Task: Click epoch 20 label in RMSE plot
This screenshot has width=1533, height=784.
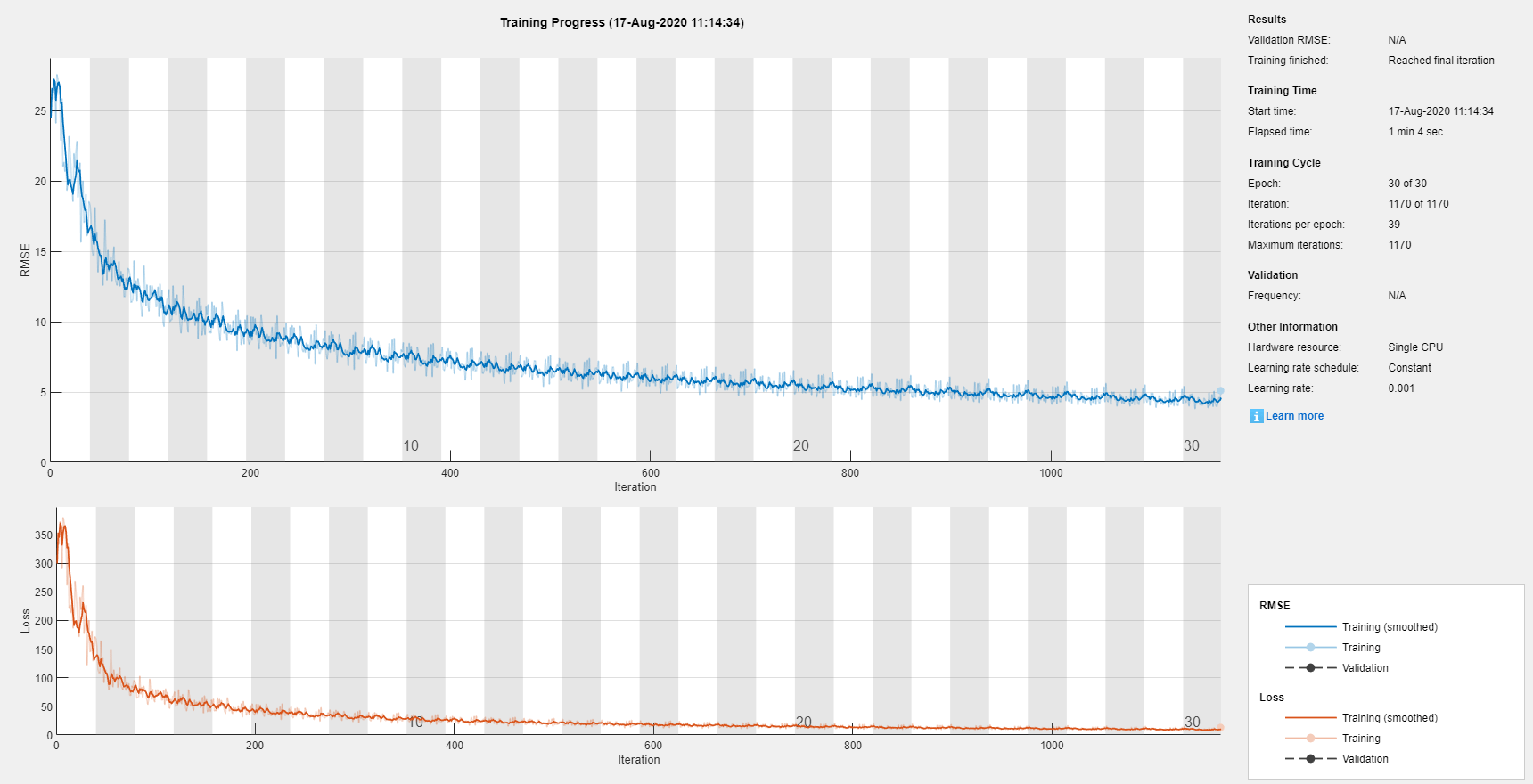Action: [x=801, y=445]
